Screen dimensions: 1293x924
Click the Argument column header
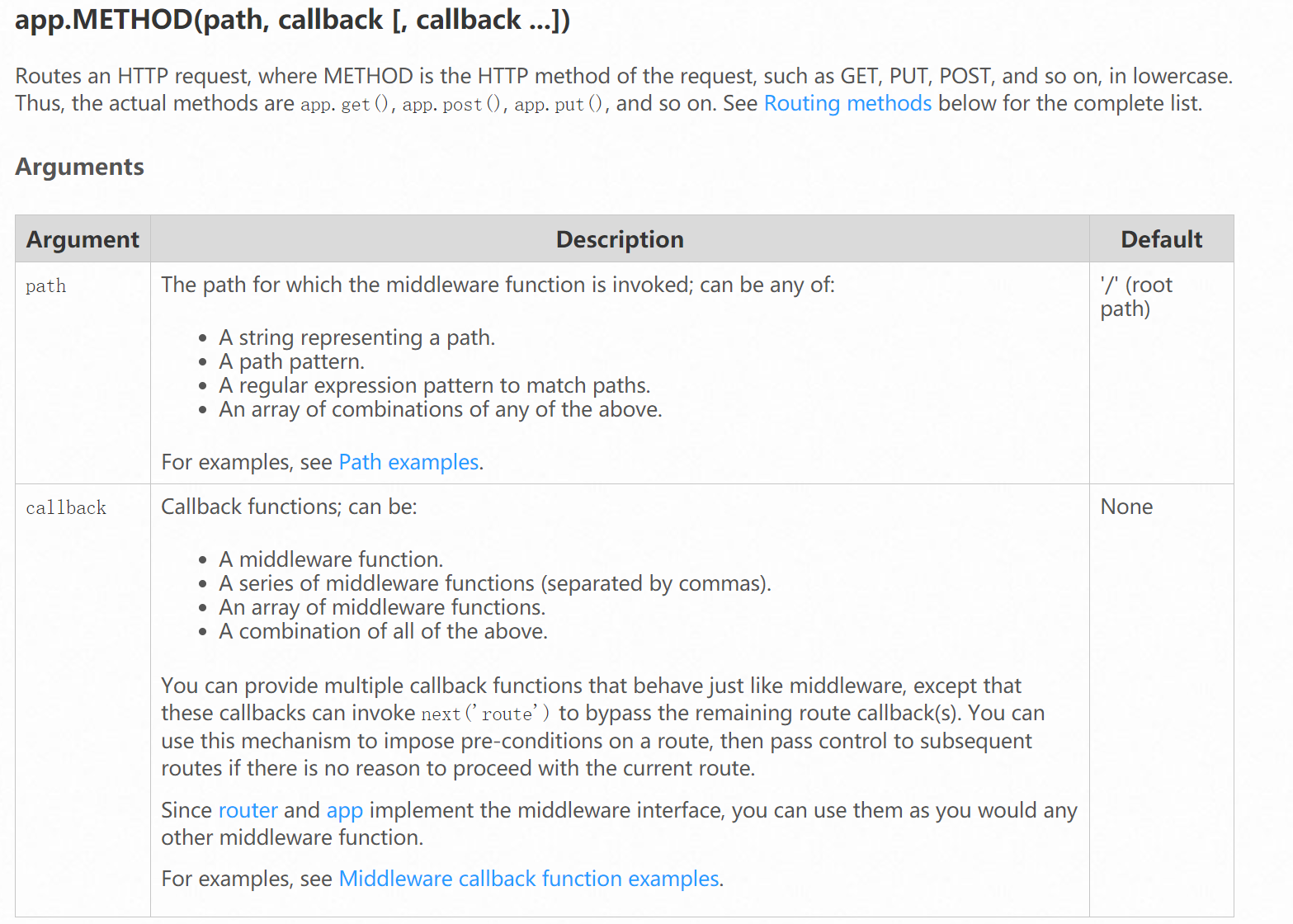tap(83, 239)
